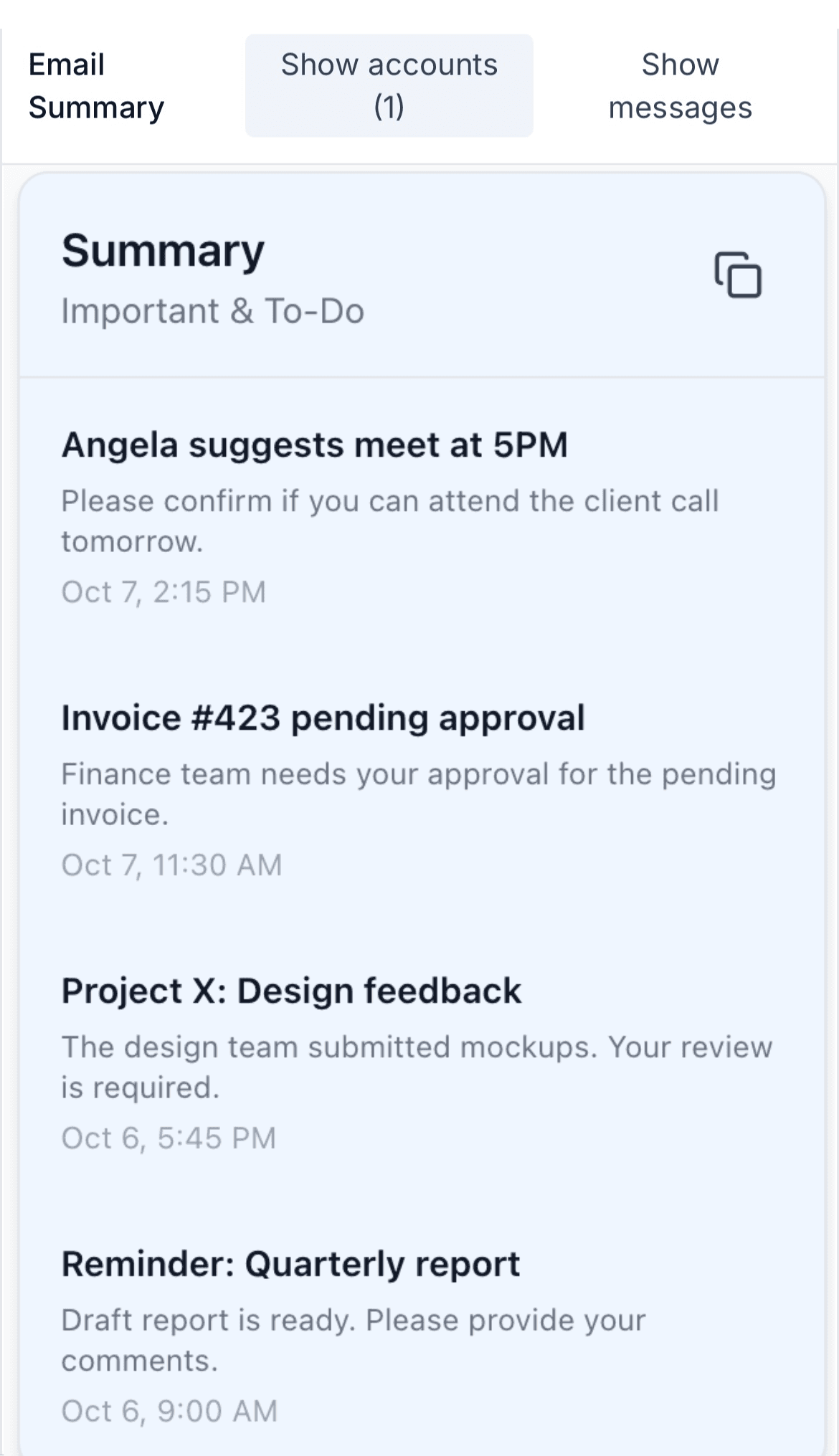Click the draft report comments text
Viewport: 839px width, 1456px height.
[354, 1340]
